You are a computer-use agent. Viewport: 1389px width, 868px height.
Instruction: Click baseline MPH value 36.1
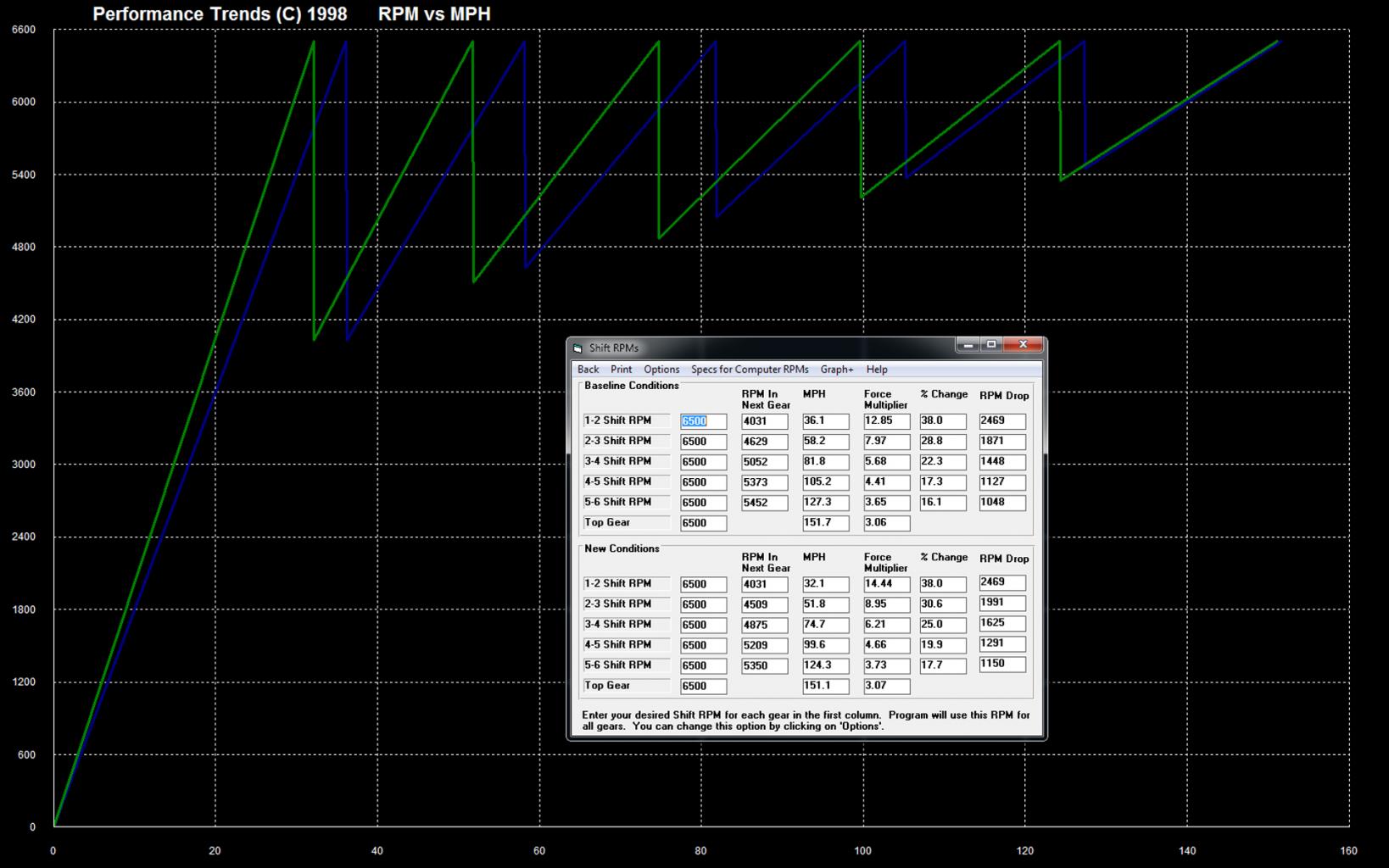point(826,421)
